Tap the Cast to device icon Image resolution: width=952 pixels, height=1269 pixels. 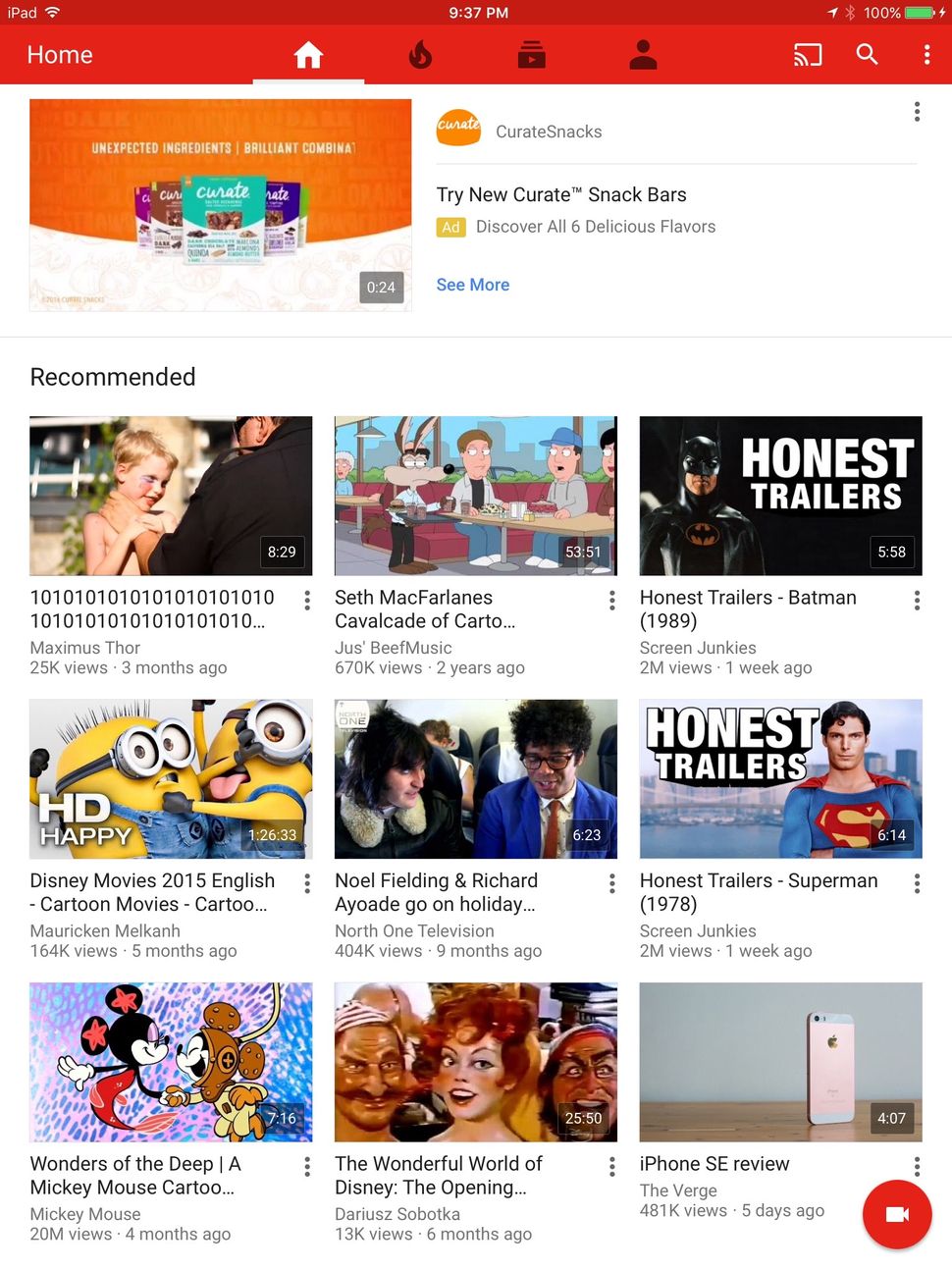(808, 55)
